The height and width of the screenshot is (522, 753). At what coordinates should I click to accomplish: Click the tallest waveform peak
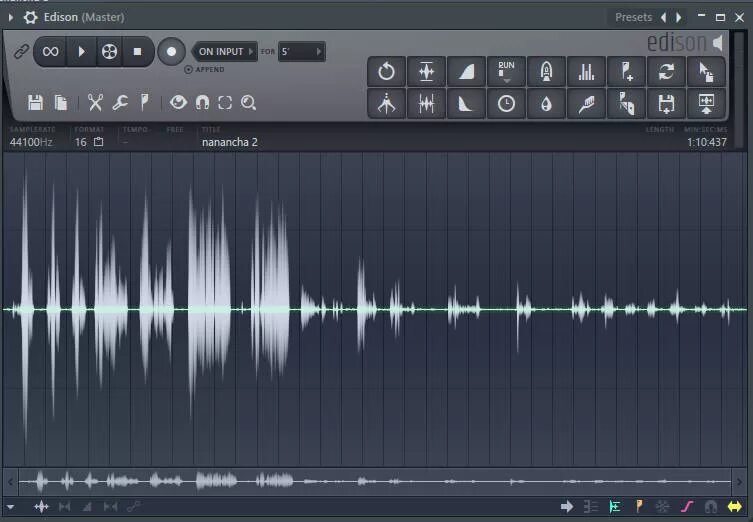click(25, 307)
